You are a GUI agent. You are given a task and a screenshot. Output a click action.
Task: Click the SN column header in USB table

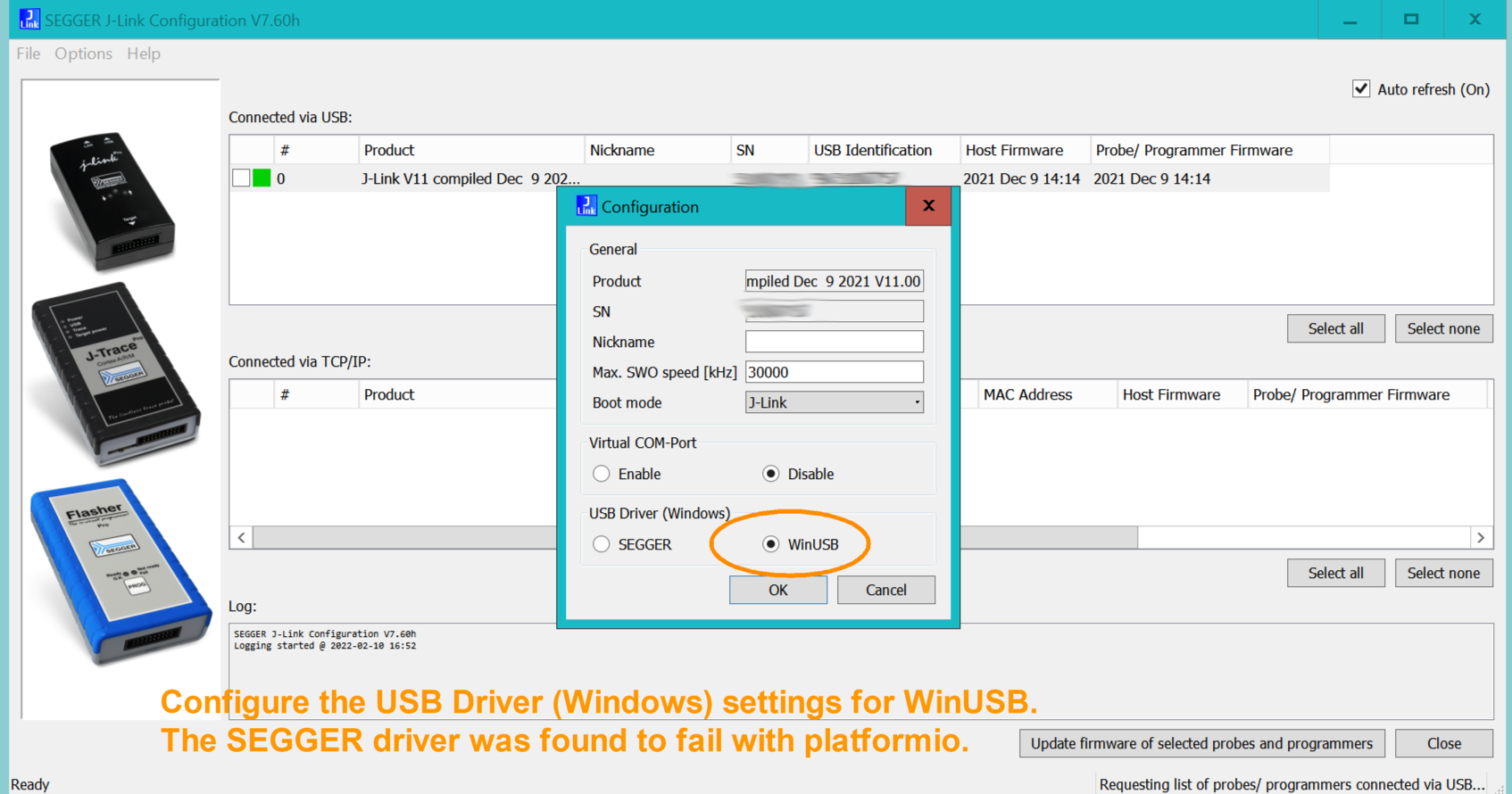[769, 150]
